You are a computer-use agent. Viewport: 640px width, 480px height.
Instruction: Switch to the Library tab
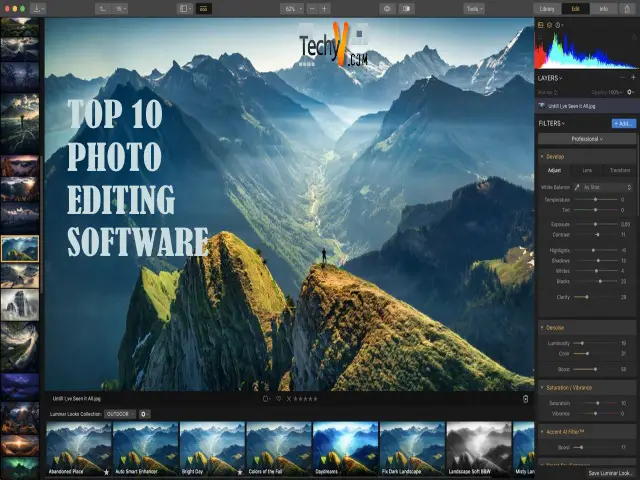point(547,9)
